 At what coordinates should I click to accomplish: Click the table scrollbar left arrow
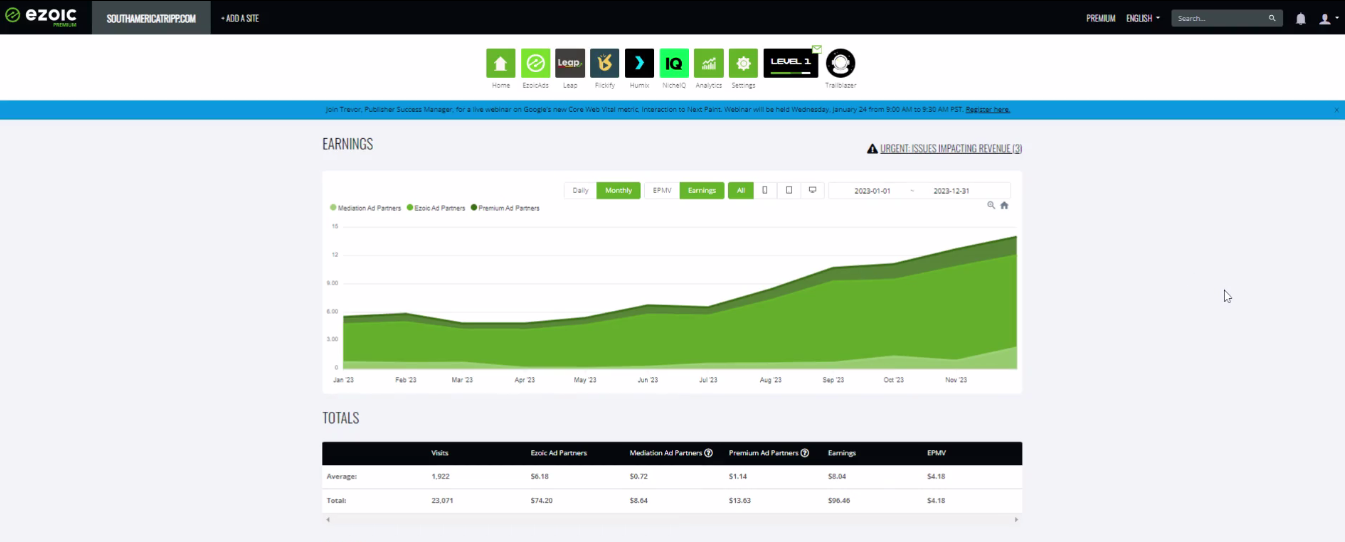pos(326,520)
